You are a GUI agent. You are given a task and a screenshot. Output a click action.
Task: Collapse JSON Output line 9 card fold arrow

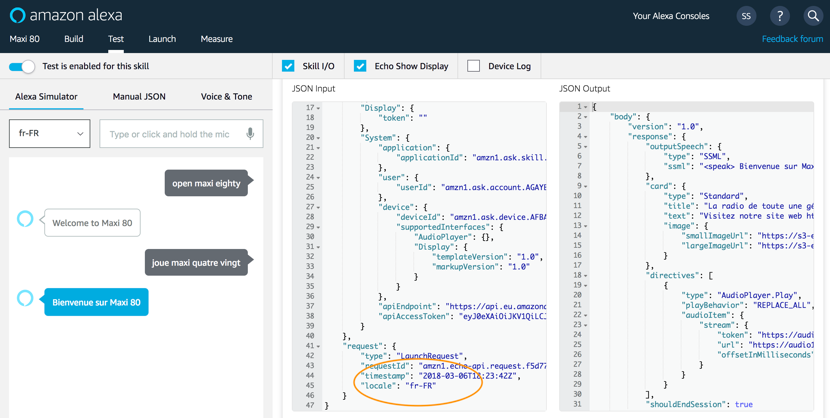(585, 186)
